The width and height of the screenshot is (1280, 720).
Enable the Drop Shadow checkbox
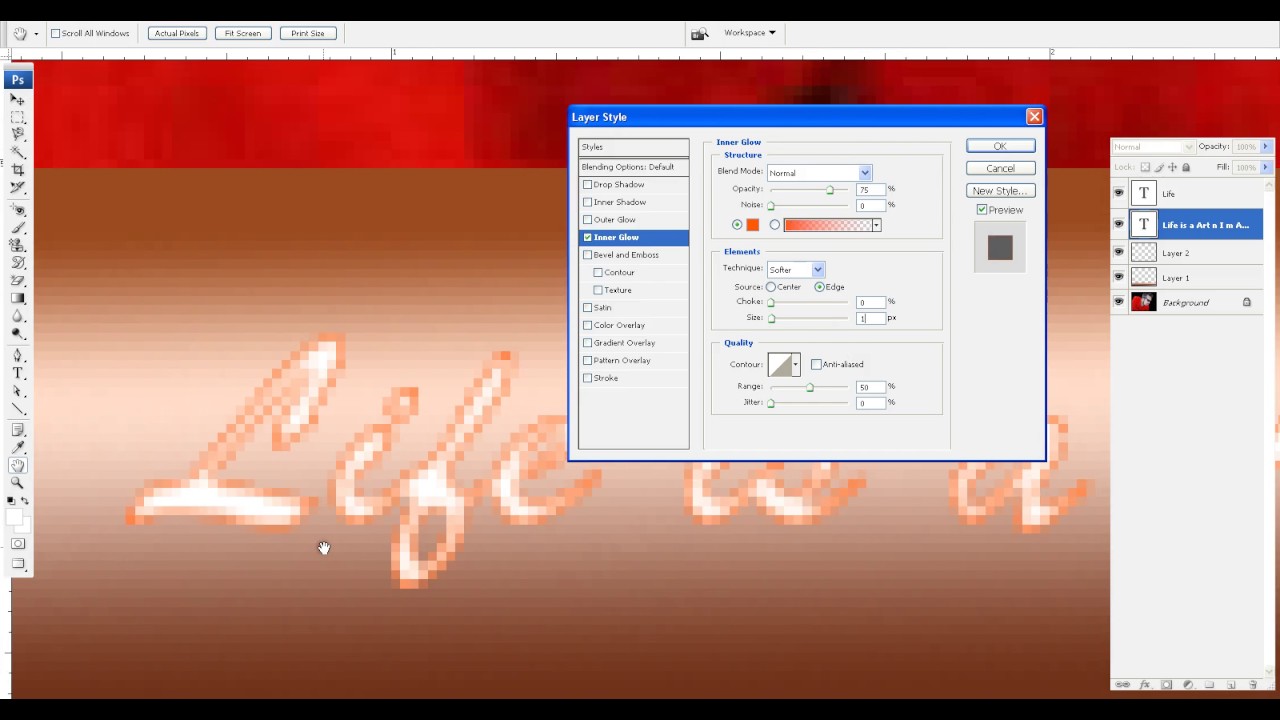588,185
